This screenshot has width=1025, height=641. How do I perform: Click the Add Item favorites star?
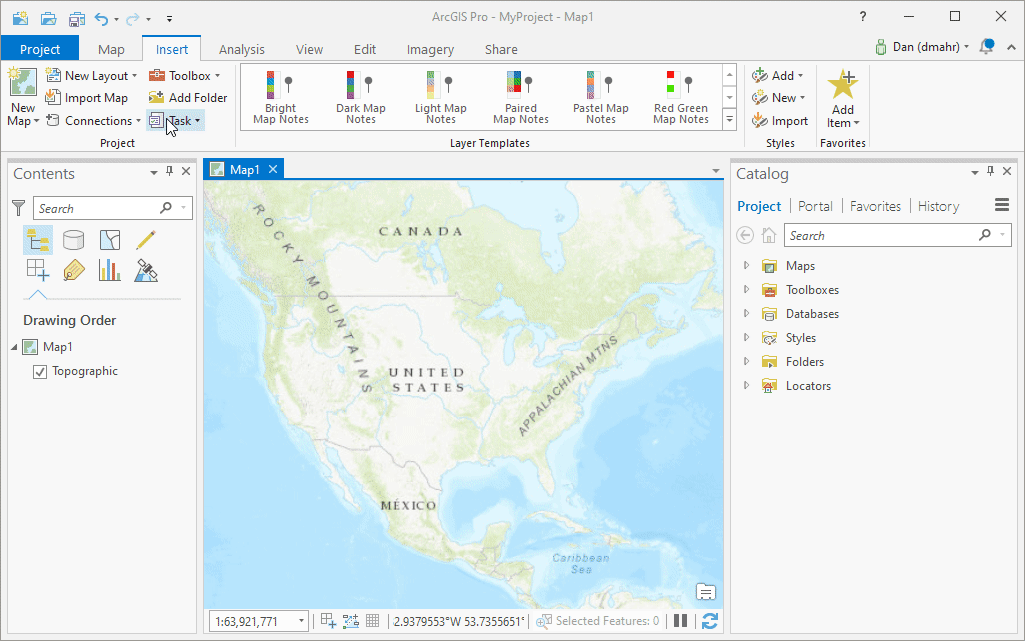843,98
